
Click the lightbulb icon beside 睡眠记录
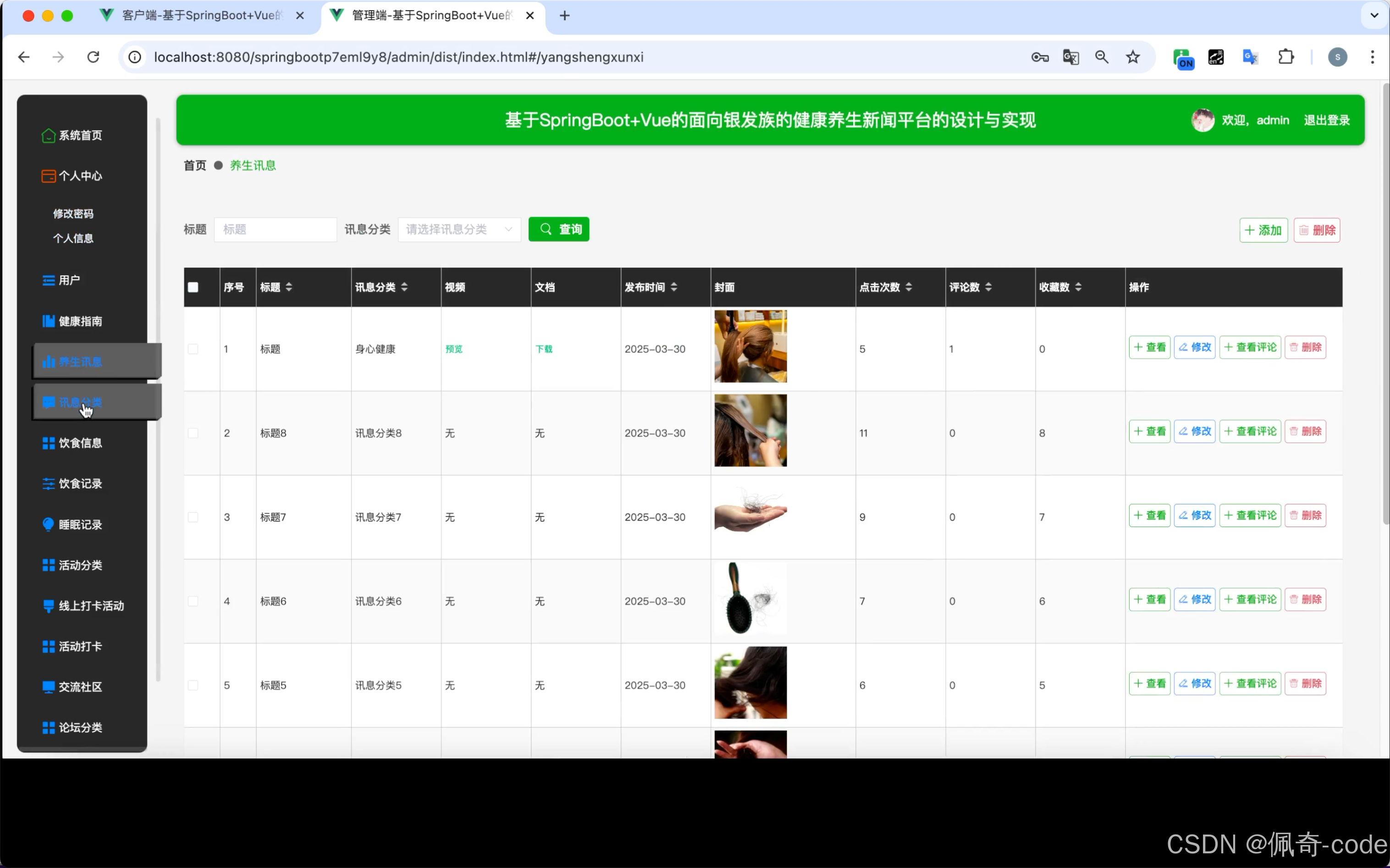[48, 524]
